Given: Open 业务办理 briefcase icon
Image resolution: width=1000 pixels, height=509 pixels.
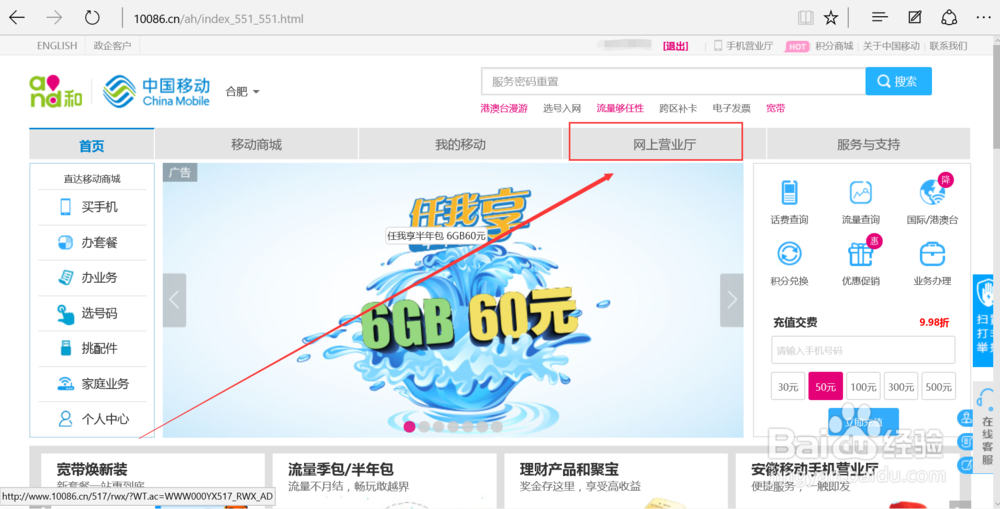Looking at the screenshot, I should (932, 254).
